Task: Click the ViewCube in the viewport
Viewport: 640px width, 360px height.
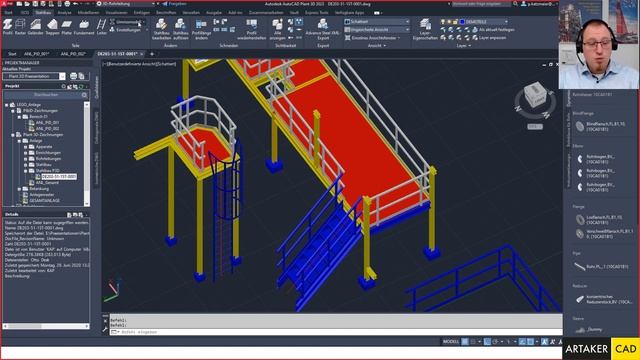Action: point(535,96)
